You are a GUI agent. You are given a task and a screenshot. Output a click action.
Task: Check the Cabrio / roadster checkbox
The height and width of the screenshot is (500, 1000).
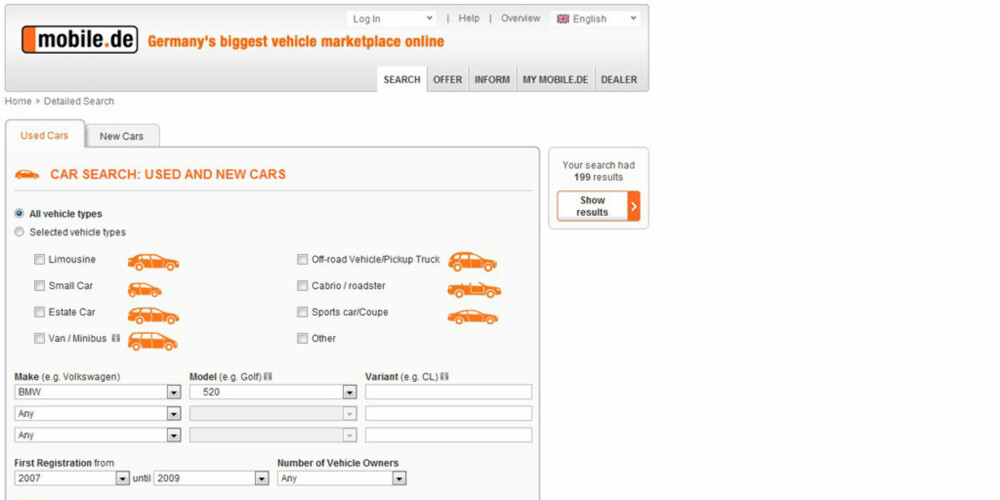click(302, 286)
